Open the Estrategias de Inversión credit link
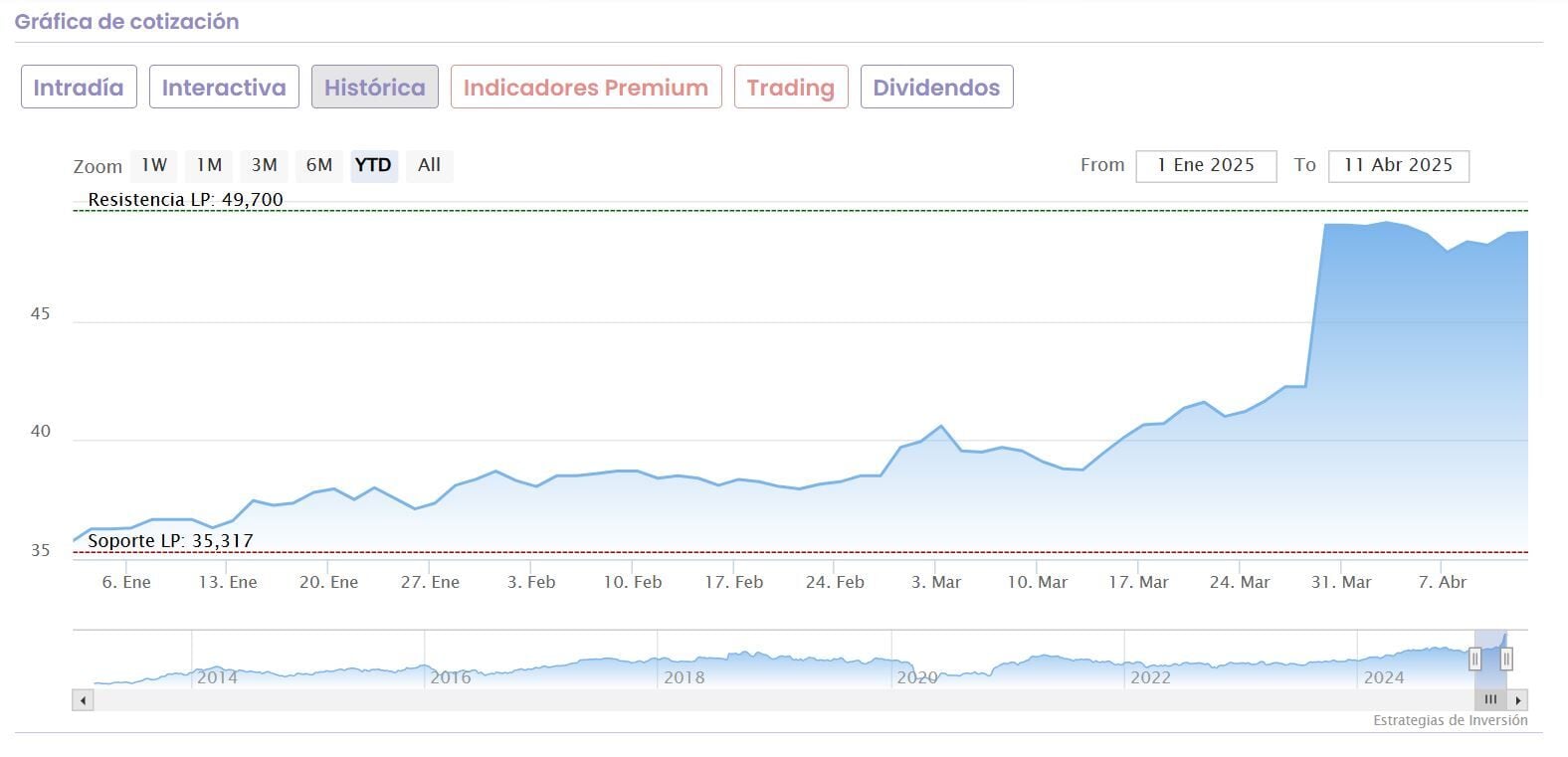This screenshot has height=757, width=1568. [1450, 720]
